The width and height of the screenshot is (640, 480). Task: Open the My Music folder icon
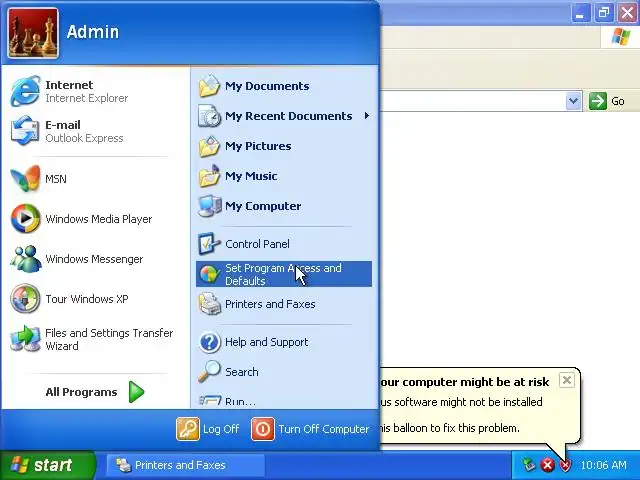[x=209, y=176]
